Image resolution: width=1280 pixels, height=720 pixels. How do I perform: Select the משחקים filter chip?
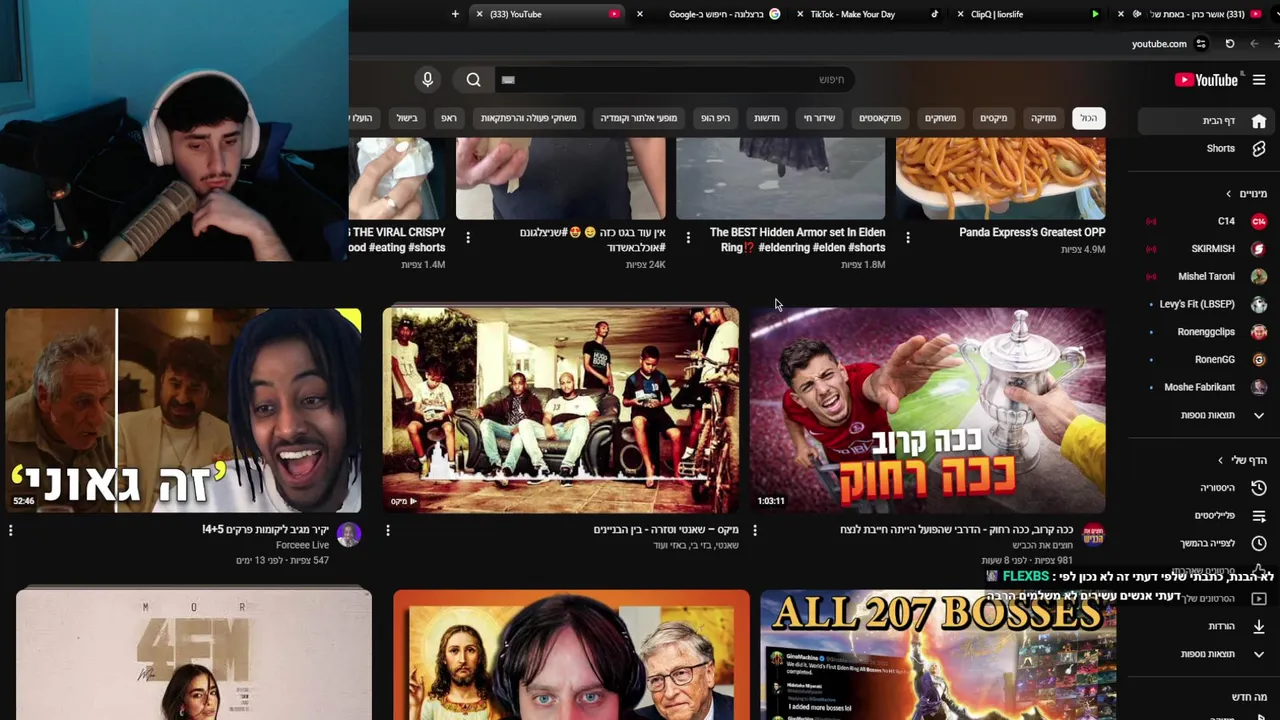pos(941,118)
